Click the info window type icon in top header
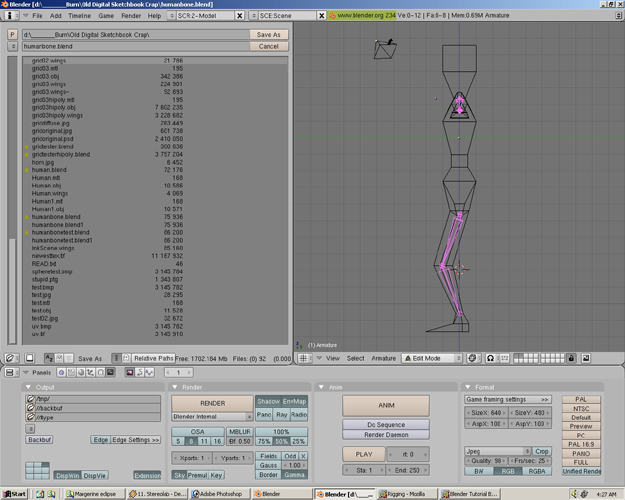Viewport: 625px width, 500px height. [10, 15]
